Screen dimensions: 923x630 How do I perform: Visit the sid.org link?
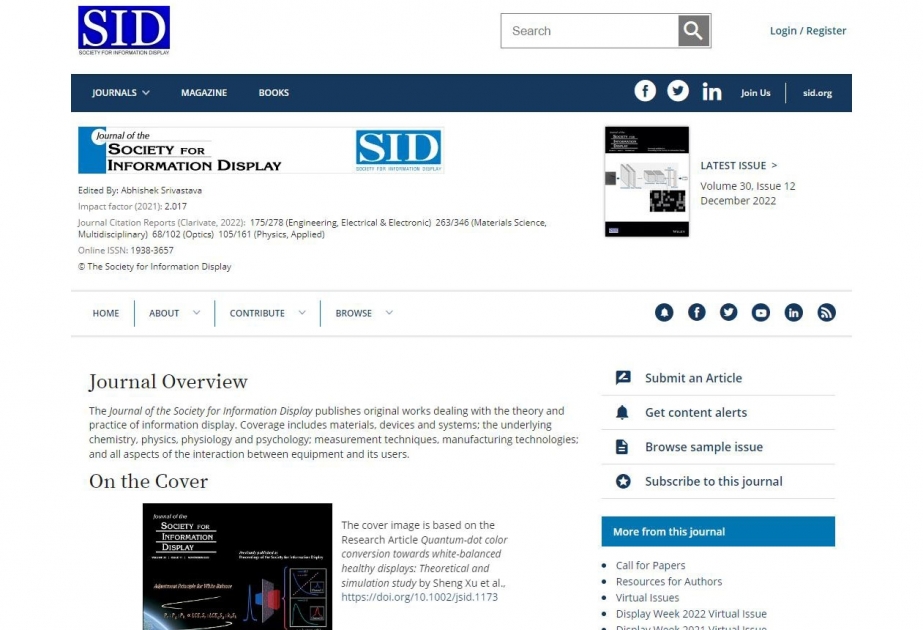(x=818, y=92)
